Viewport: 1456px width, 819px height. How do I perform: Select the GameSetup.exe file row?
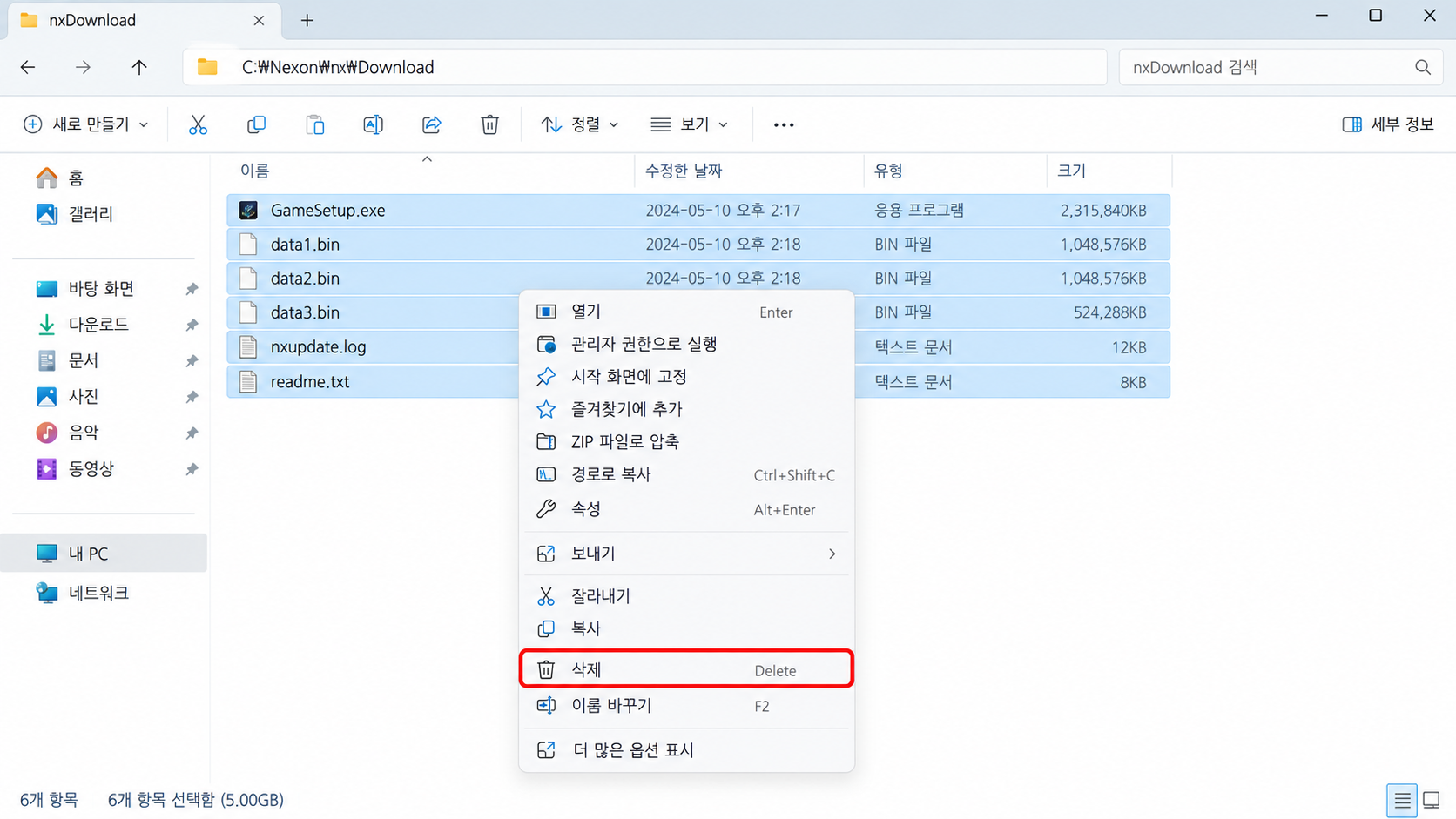click(698, 210)
